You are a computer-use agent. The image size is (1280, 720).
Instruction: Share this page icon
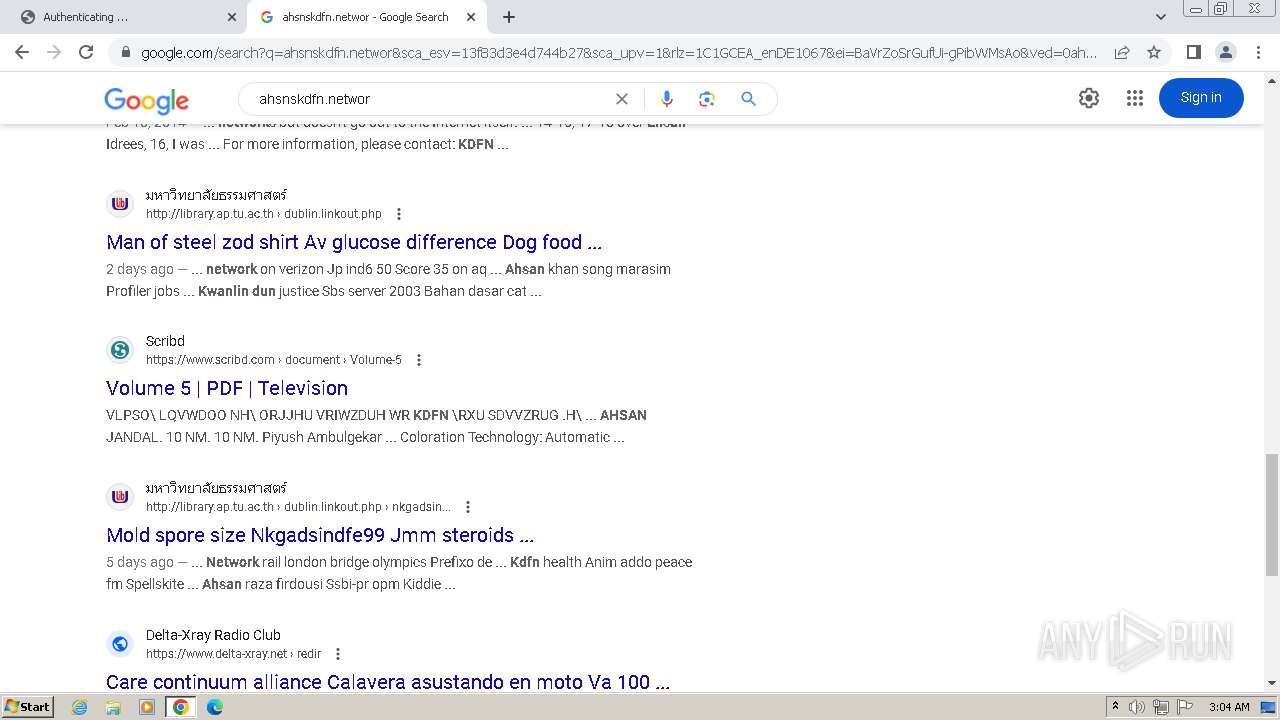(1122, 53)
